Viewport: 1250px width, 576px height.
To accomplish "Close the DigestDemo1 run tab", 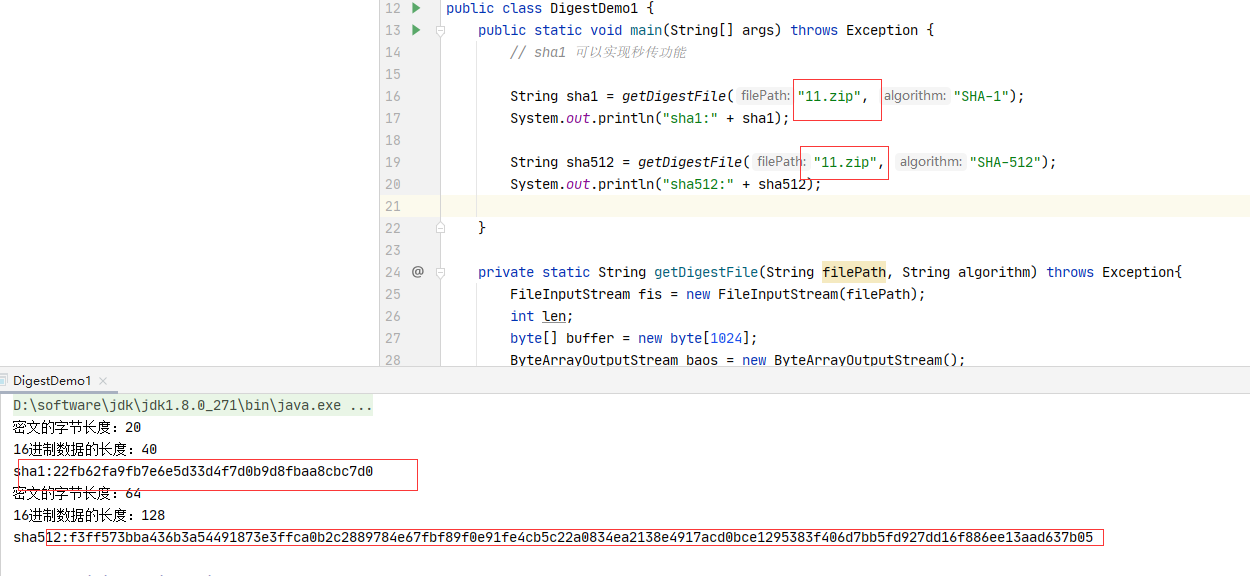I will pyautogui.click(x=103, y=381).
